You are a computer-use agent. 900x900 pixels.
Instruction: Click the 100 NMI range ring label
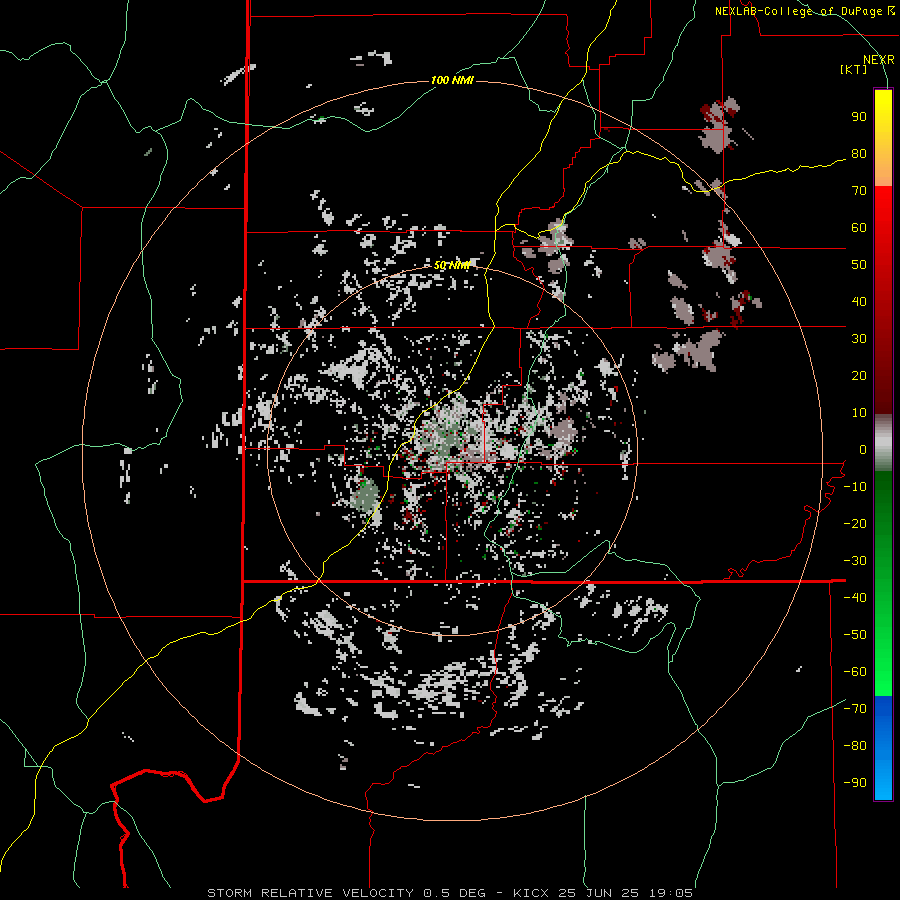[452, 80]
